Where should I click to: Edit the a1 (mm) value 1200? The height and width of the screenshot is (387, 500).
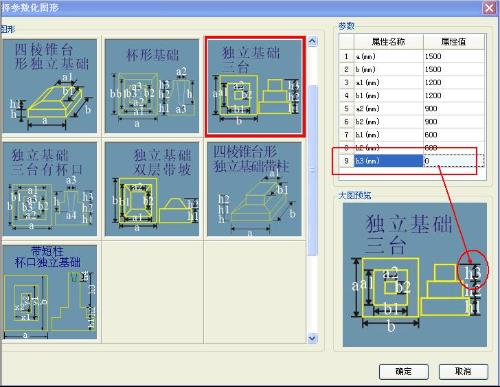(454, 82)
